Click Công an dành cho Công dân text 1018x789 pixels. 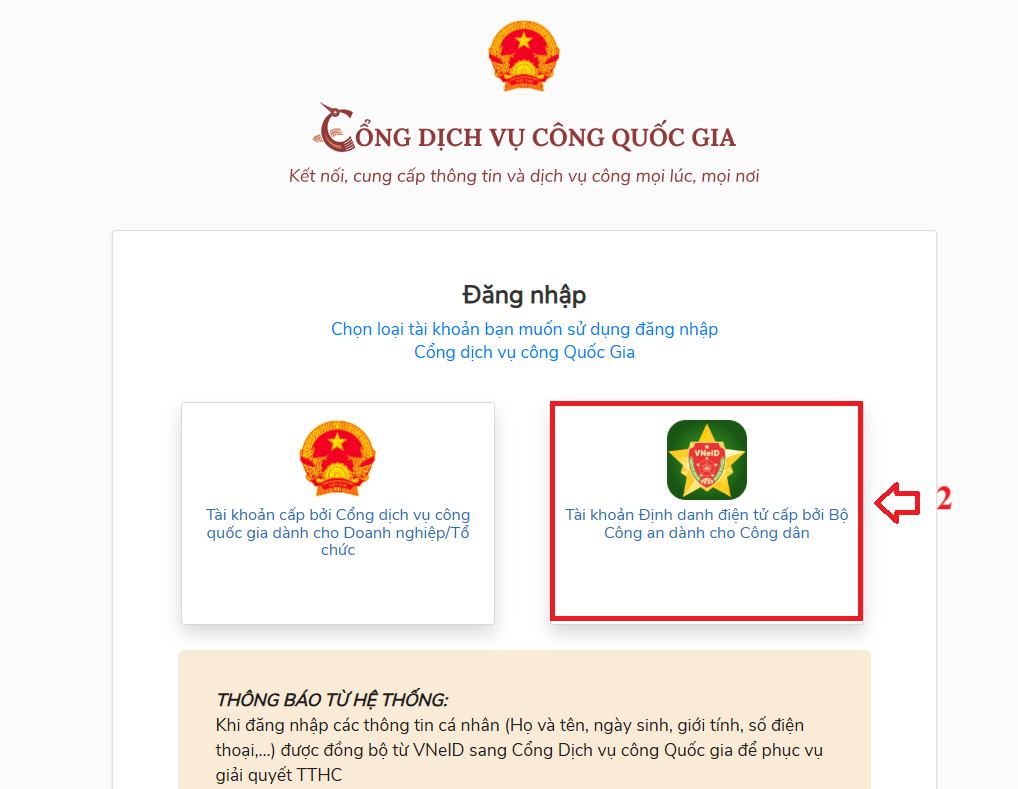(x=706, y=533)
